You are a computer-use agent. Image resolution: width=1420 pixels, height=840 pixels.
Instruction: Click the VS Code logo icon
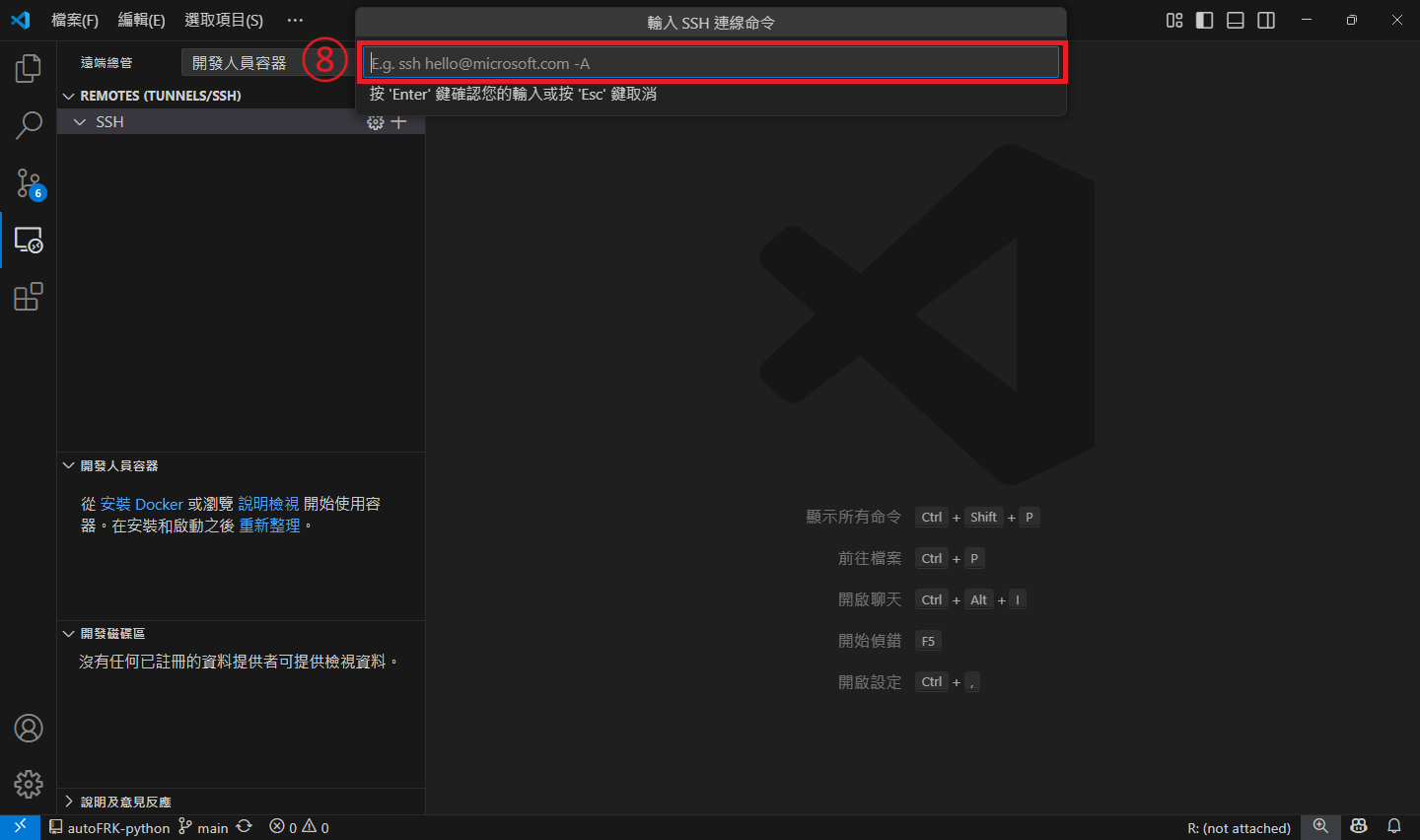[x=21, y=20]
